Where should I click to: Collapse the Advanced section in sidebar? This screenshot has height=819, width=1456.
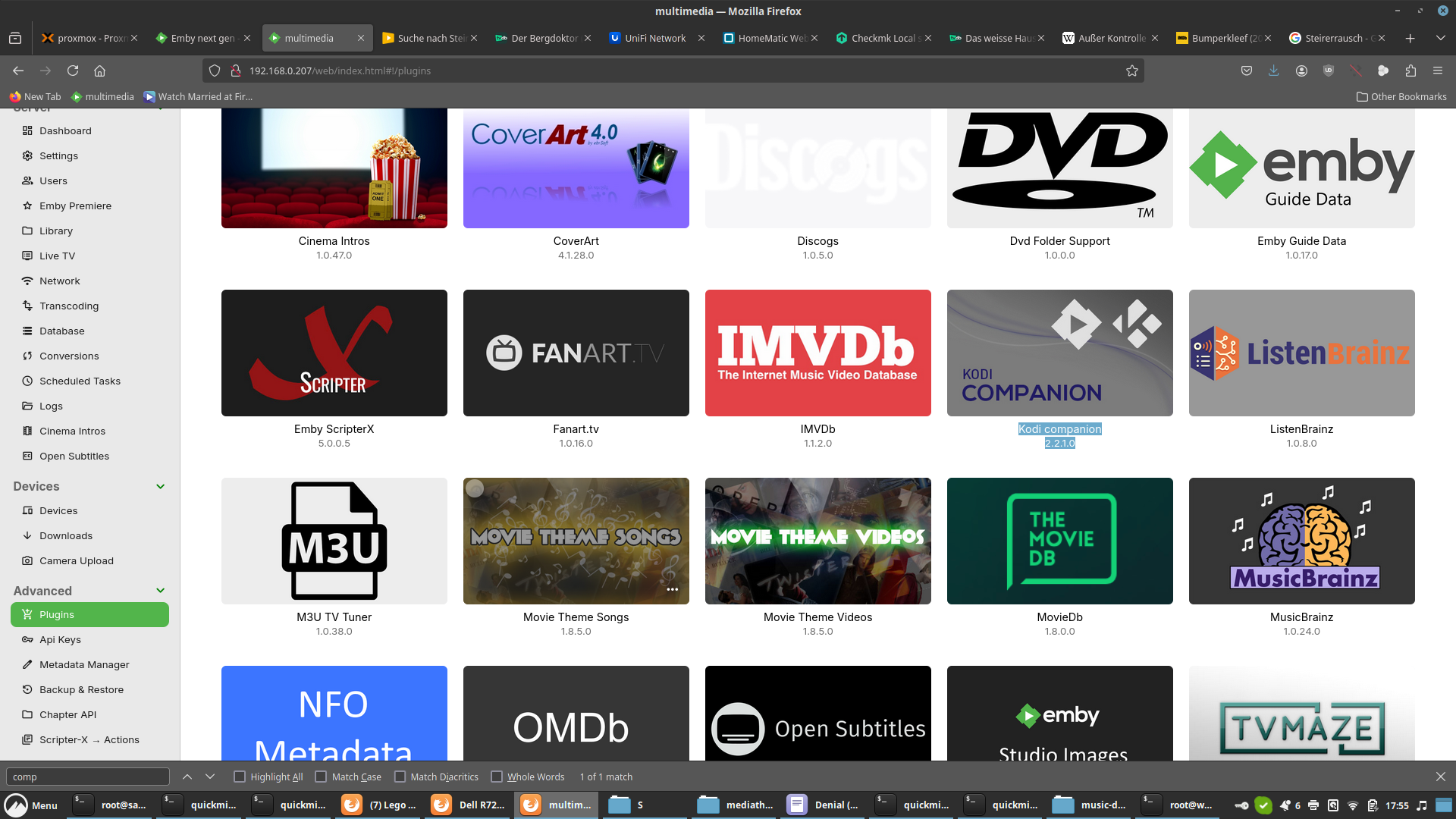pos(160,590)
